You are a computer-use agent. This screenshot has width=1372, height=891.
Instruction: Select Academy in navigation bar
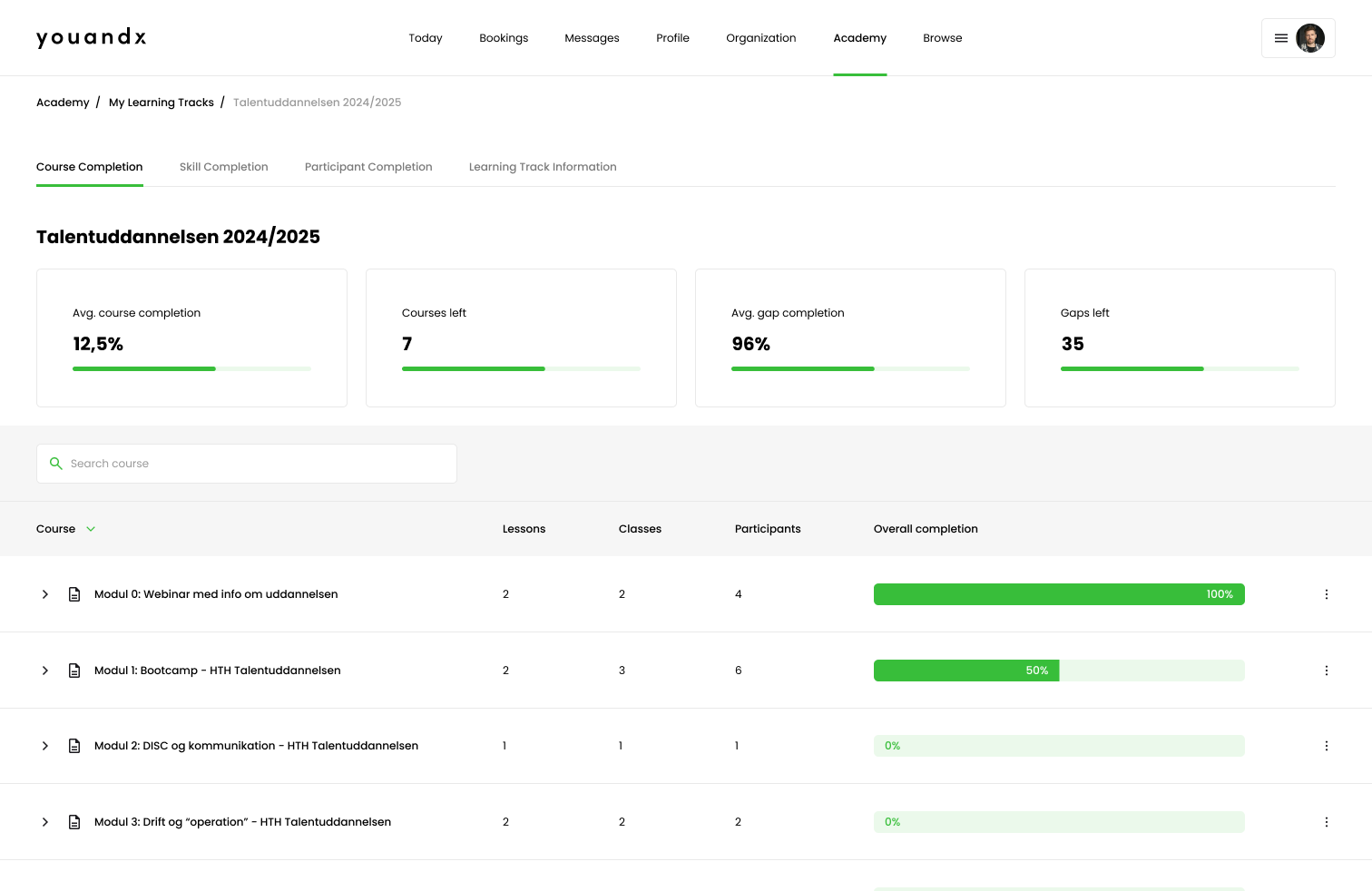[860, 38]
